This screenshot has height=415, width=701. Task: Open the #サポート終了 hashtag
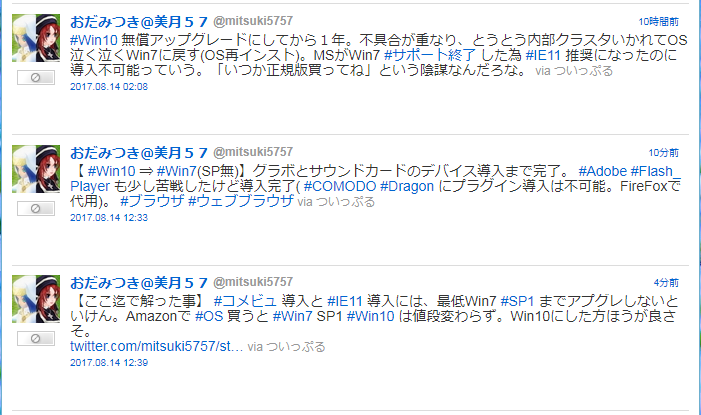click(x=430, y=55)
